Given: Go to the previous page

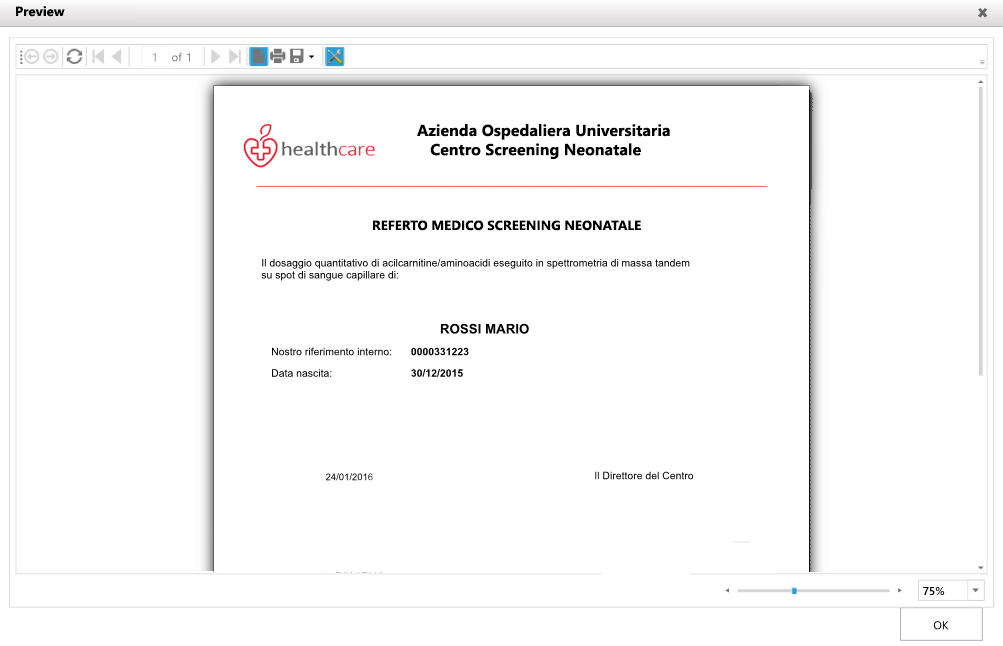Looking at the screenshot, I should [x=117, y=57].
